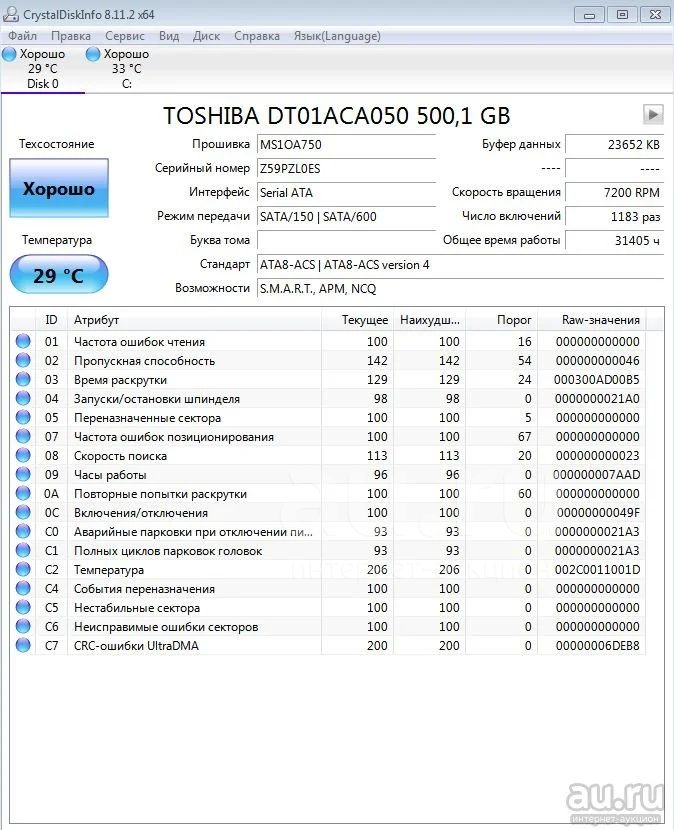Open the Диск menu
674x830 pixels.
click(x=206, y=36)
